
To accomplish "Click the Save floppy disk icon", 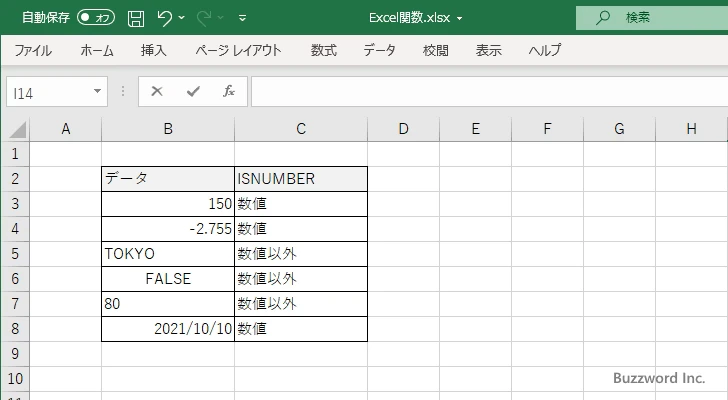I will click(136, 18).
